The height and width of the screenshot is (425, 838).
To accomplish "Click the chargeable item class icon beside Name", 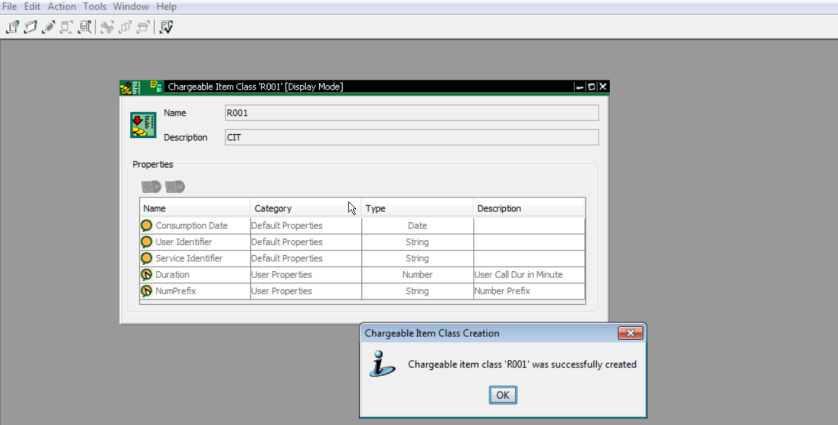I will (143, 125).
